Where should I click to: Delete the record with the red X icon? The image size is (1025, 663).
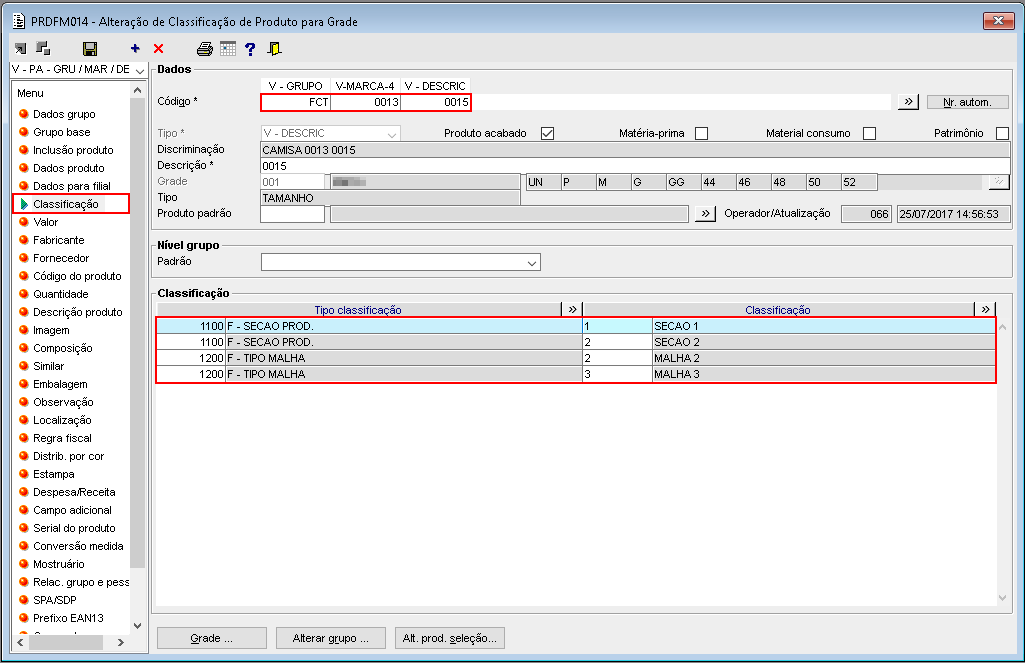[159, 48]
